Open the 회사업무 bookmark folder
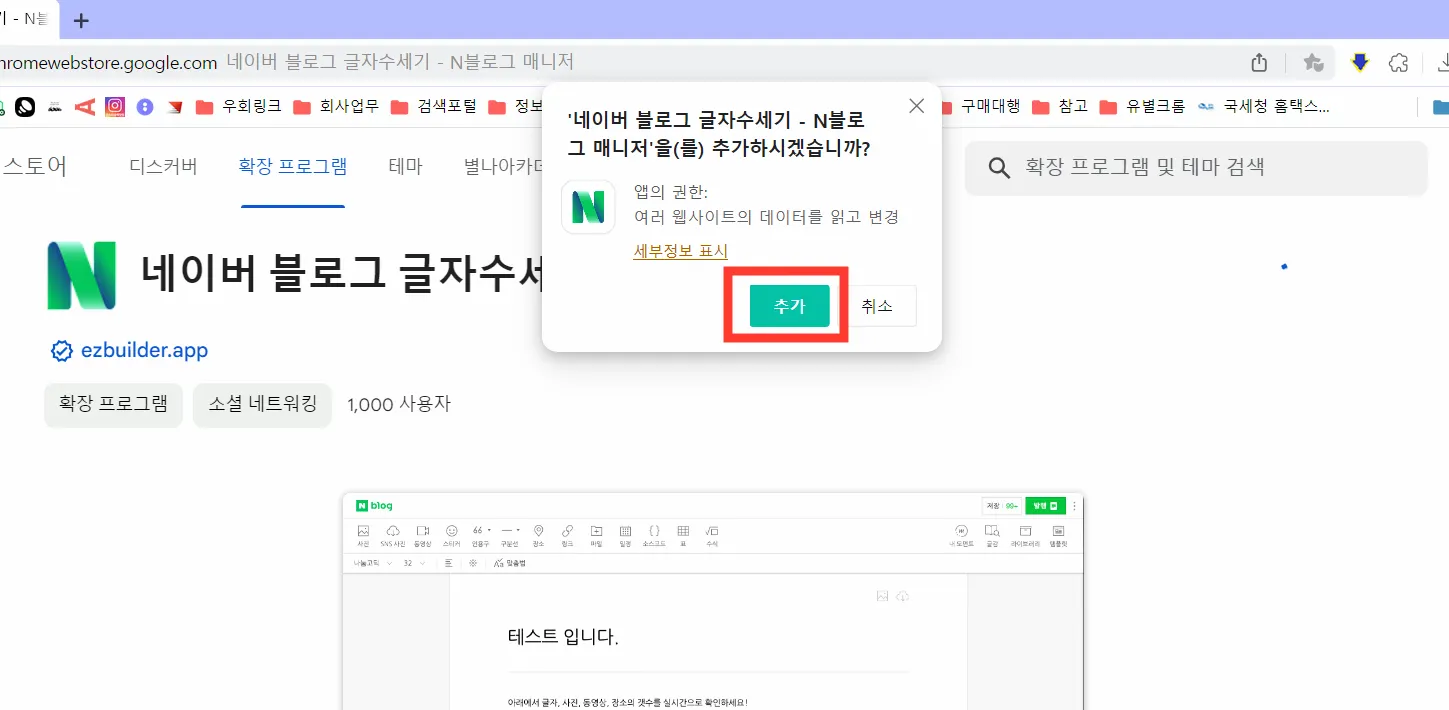Image resolution: width=1449 pixels, height=710 pixels. point(336,106)
